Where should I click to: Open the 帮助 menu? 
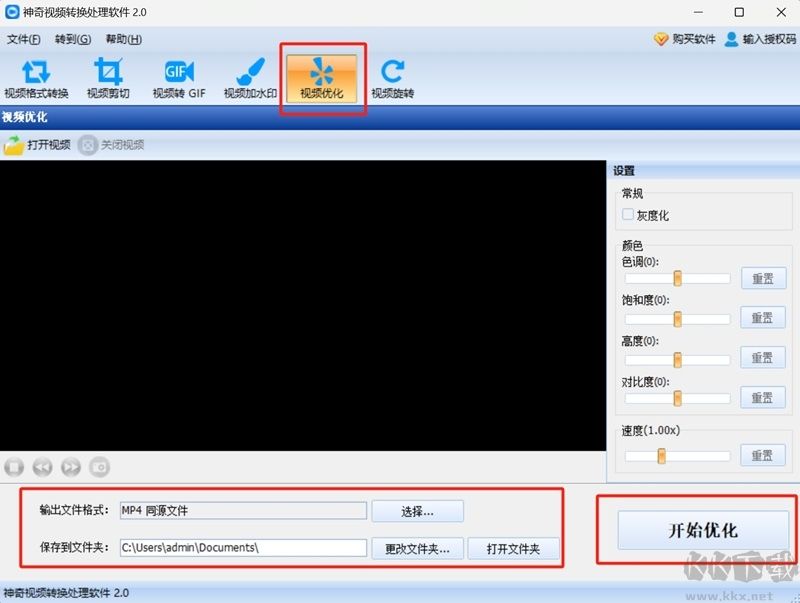(122, 39)
